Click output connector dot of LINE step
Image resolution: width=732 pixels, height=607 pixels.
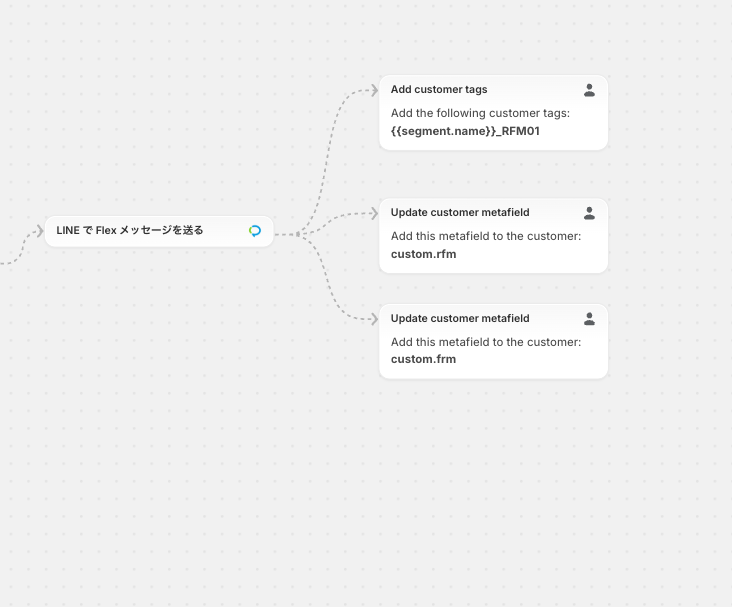pyautogui.click(x=298, y=234)
